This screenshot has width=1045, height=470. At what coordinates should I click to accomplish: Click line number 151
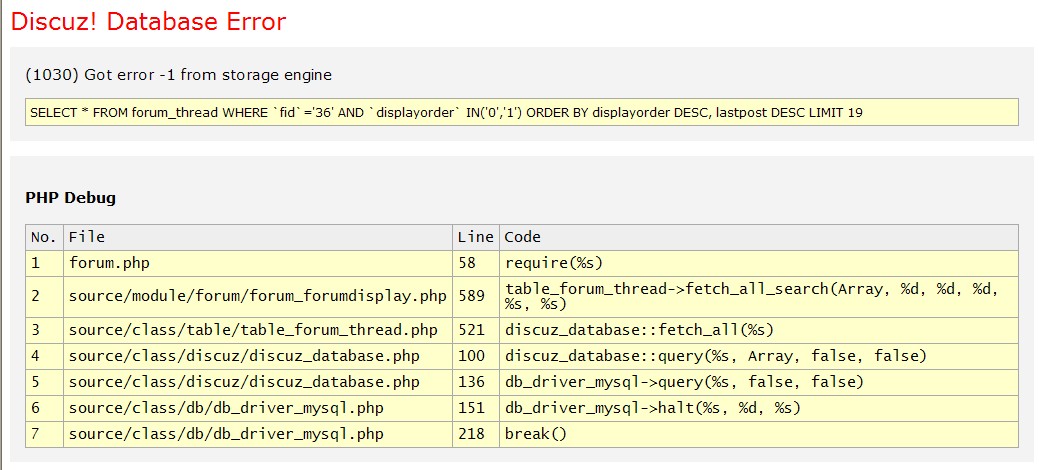tap(476, 408)
